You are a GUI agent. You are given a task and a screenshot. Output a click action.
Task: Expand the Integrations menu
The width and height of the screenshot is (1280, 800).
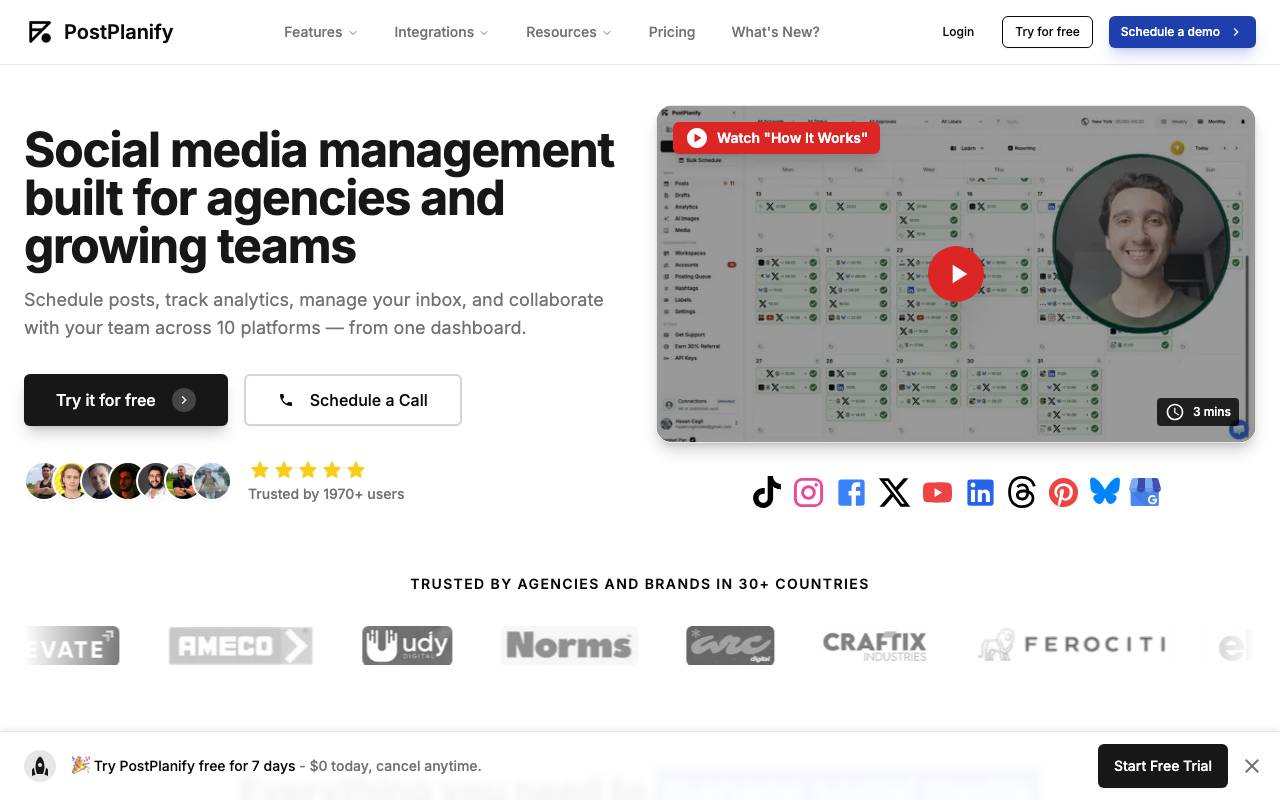441,32
